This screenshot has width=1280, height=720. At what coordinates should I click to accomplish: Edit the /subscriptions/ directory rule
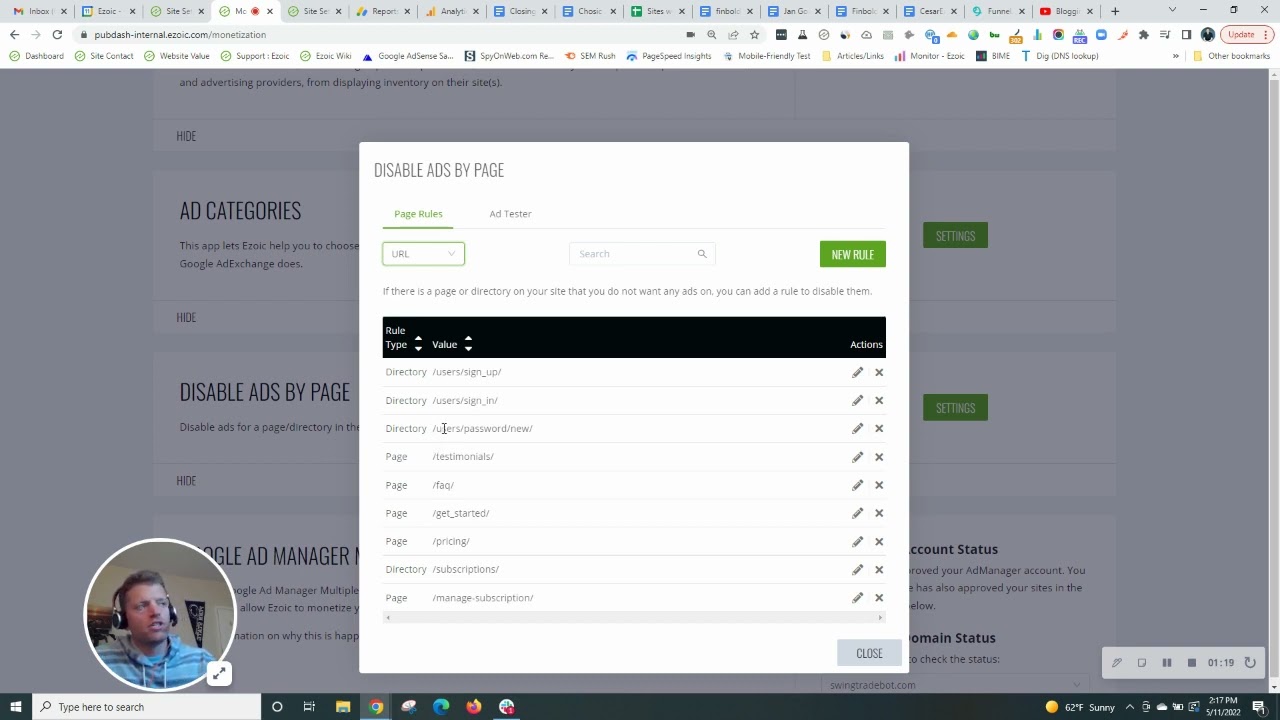coord(857,569)
